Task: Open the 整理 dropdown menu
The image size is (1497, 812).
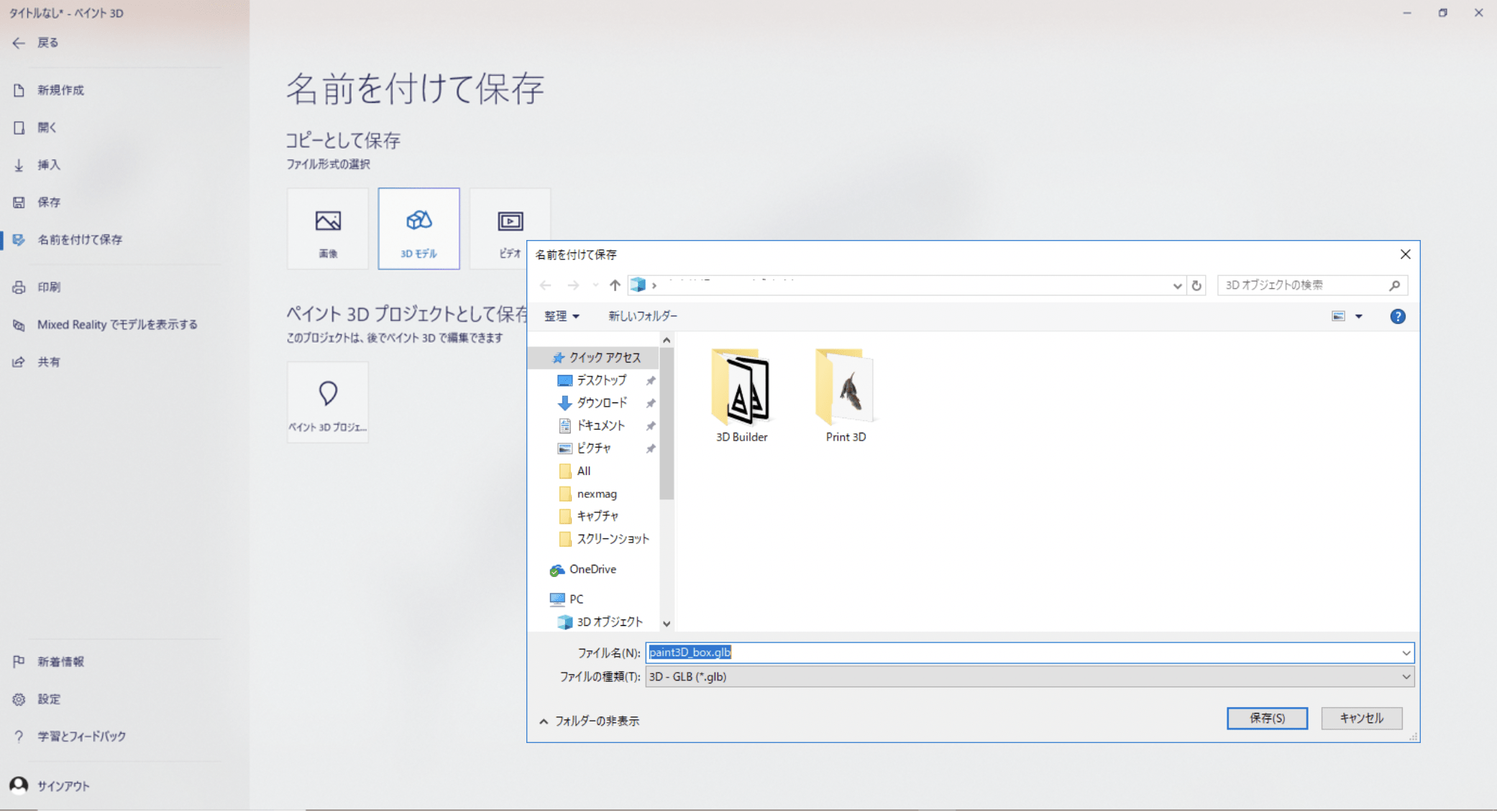Action: (562, 316)
